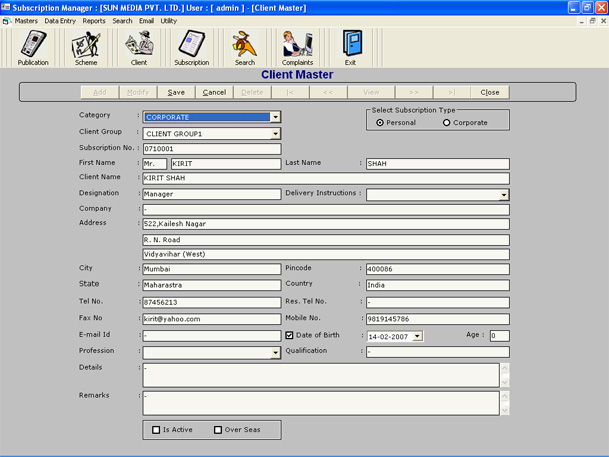Click the State field showing Maharastra
The height and width of the screenshot is (457, 609).
[x=212, y=285]
